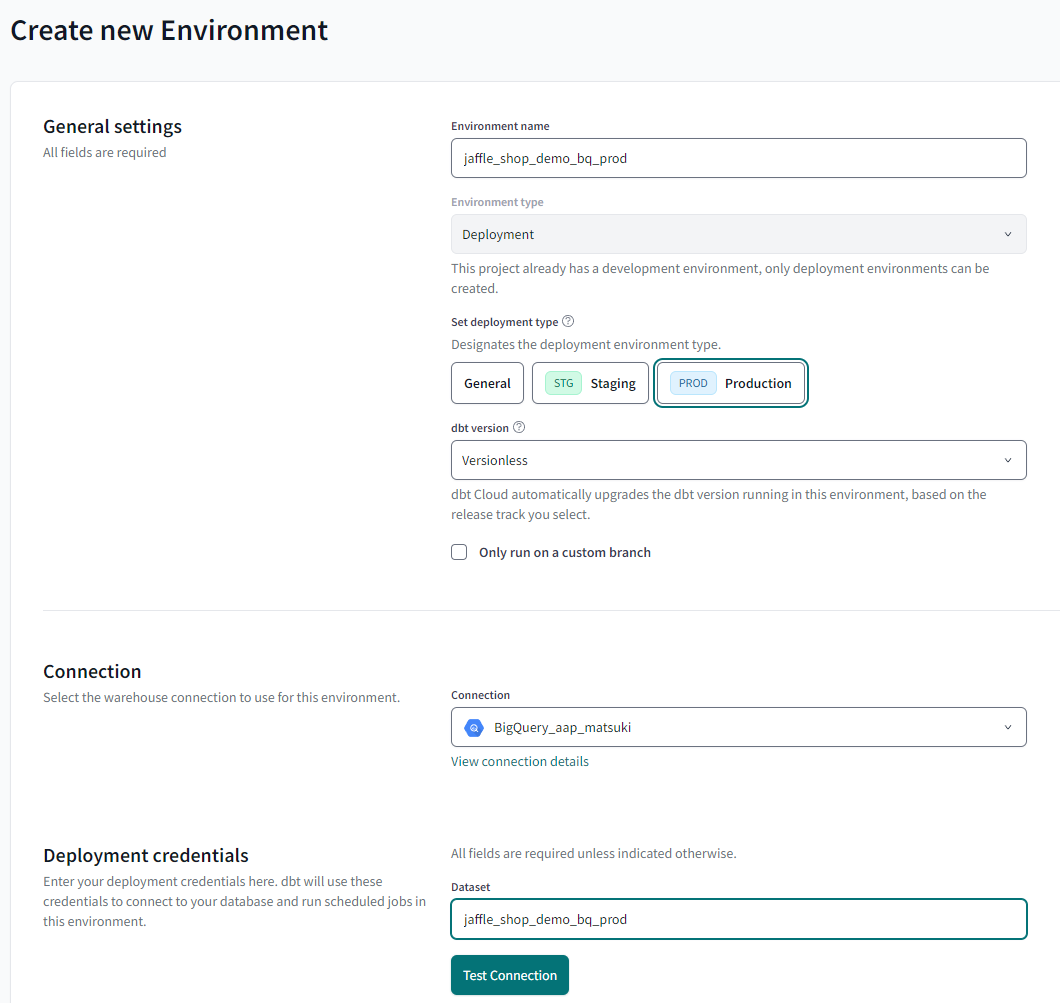Click the Deployment credentials section title
Screen dimensions: 1060x1003
146,856
